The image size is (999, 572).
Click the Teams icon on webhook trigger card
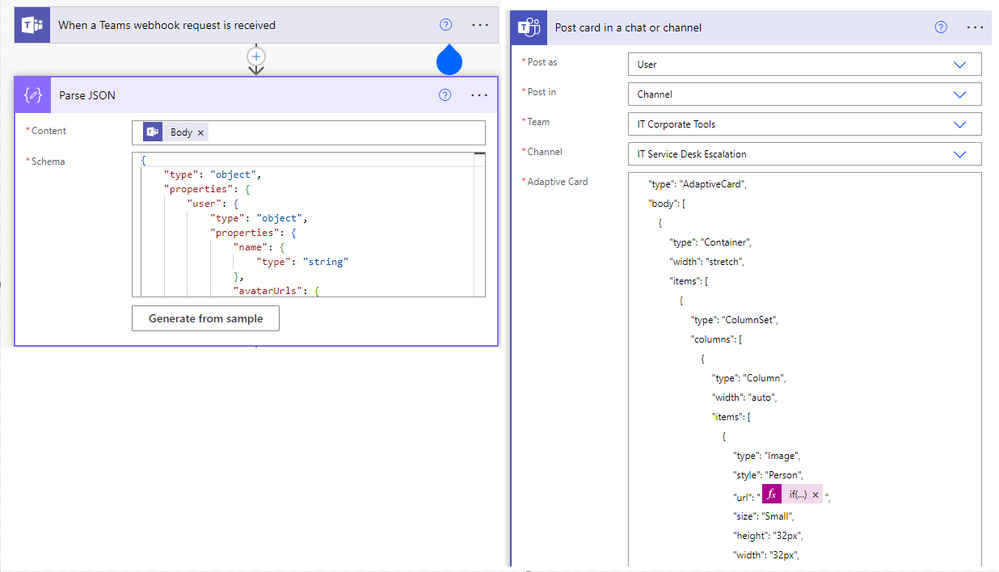pos(32,25)
